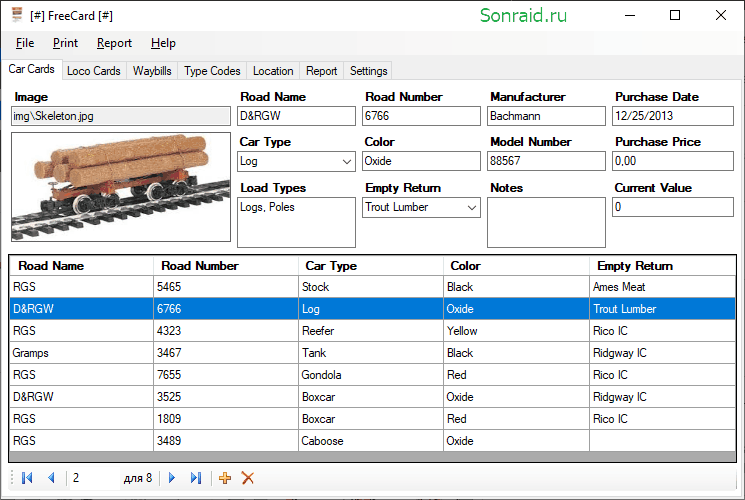Screen dimensions: 745x500
Task: Open the File menu
Action: [x=25, y=43]
